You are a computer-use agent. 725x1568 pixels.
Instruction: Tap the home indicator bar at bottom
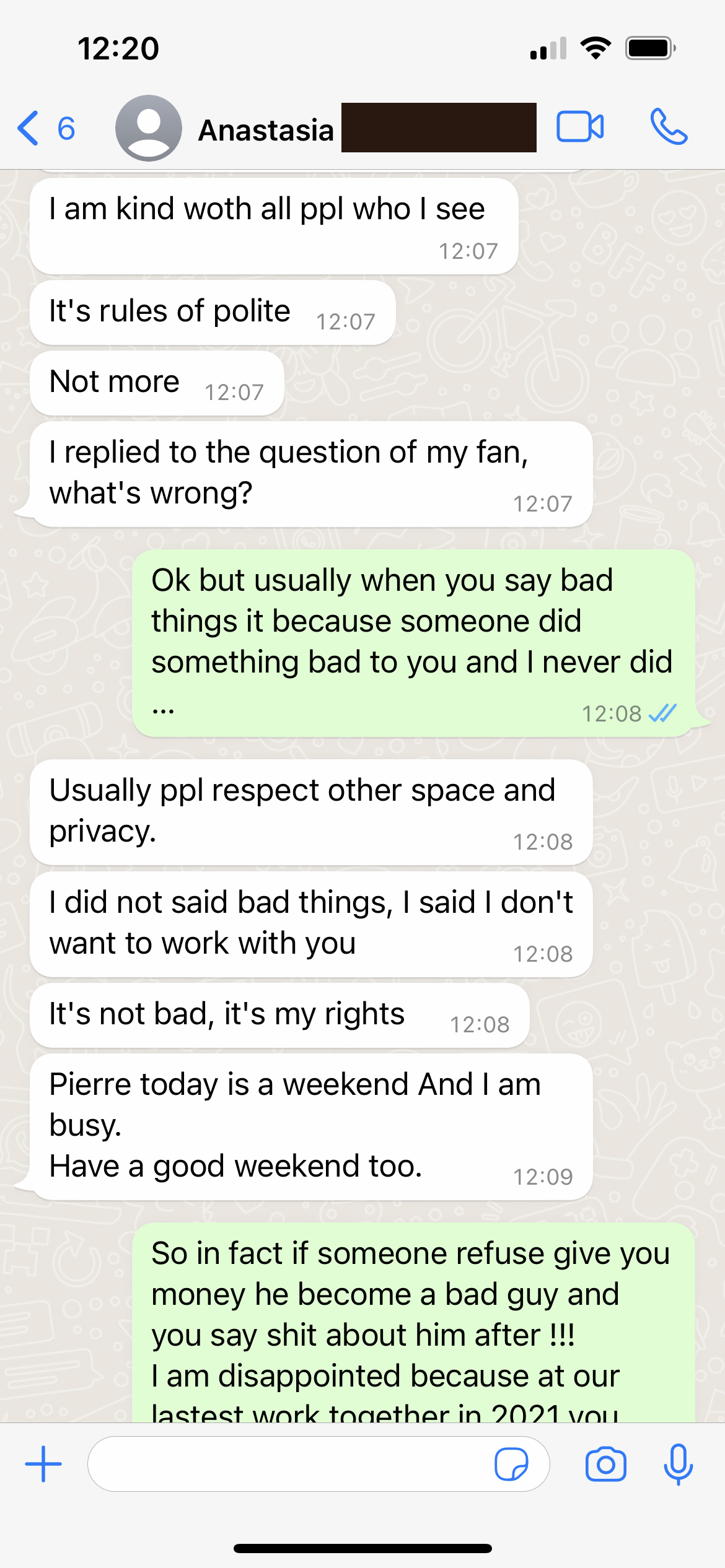click(362, 1548)
